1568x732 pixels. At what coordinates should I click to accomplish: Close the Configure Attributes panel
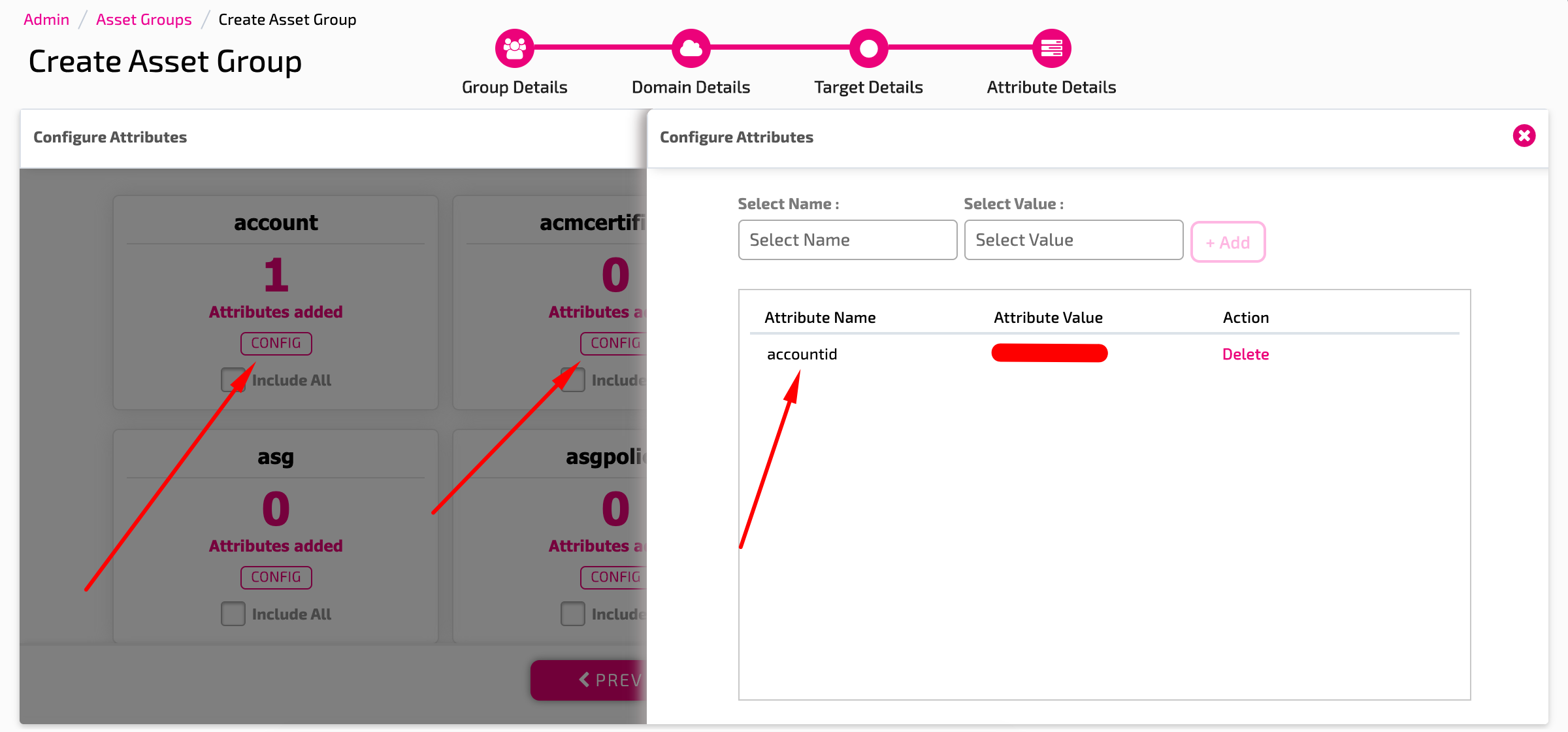[x=1524, y=136]
